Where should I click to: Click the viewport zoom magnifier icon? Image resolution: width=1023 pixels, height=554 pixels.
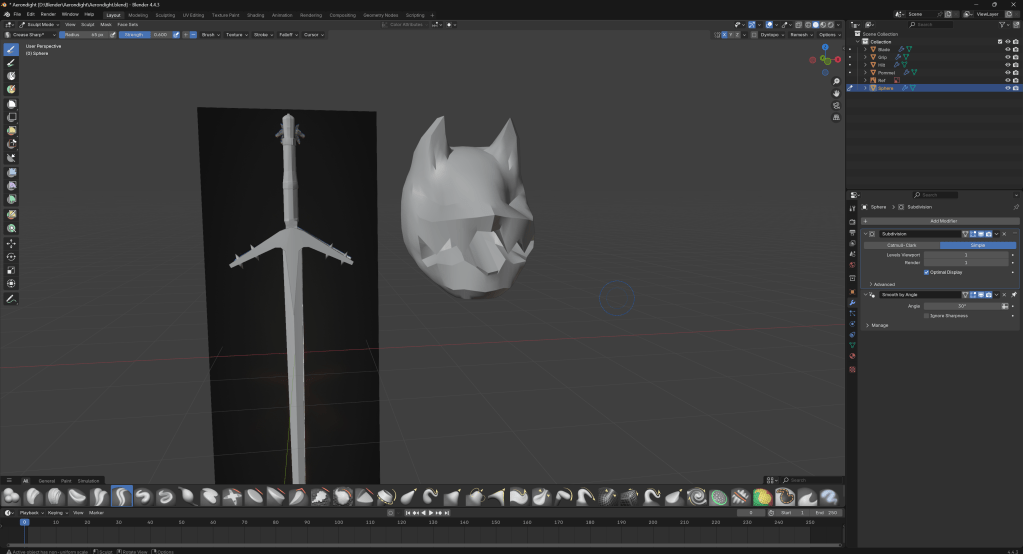pyautogui.click(x=836, y=81)
